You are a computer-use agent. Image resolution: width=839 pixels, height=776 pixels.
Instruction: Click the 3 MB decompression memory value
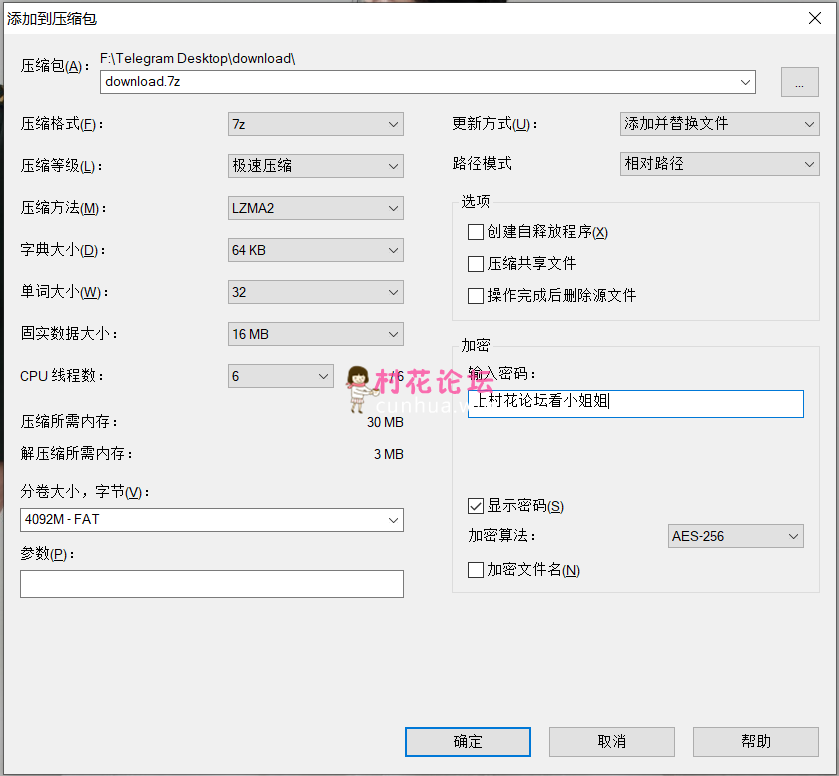click(388, 454)
